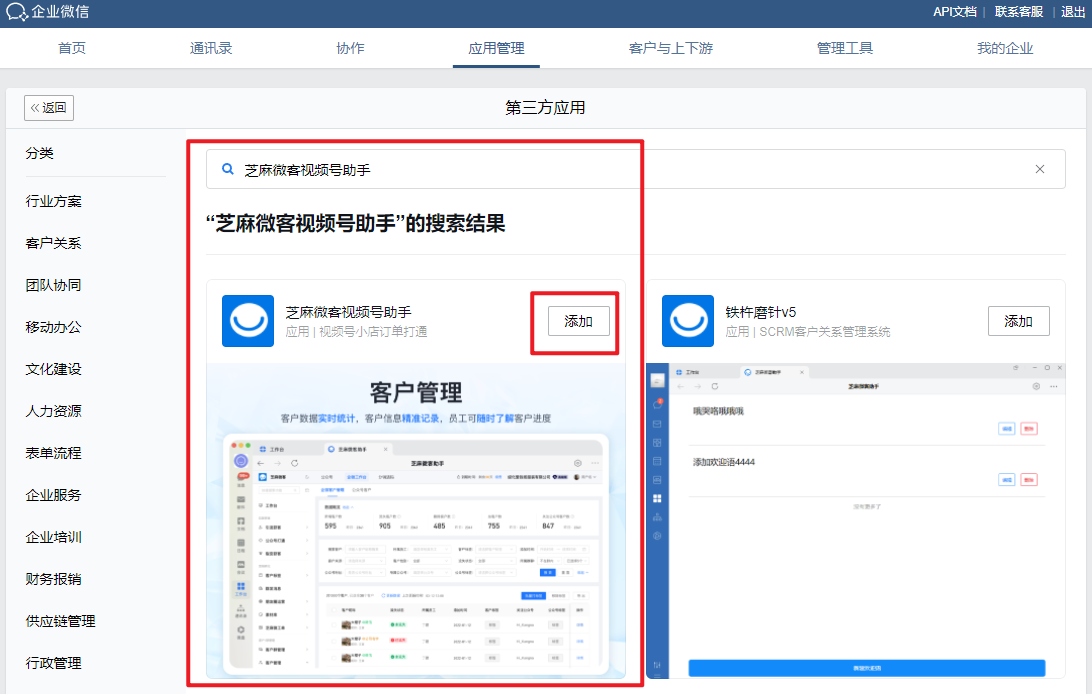Click the 芝麻微客视频号助手 app logo

248,321
